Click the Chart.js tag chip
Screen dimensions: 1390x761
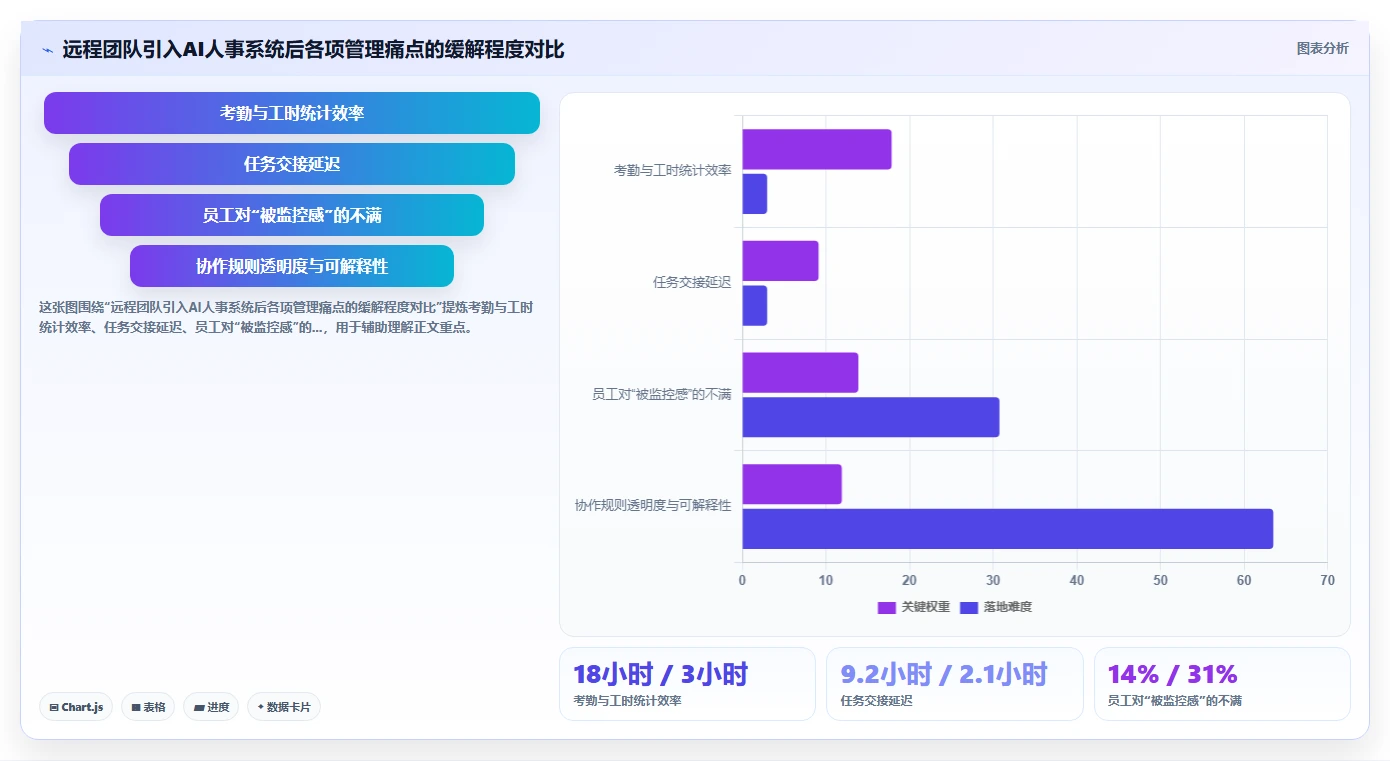click(x=77, y=707)
